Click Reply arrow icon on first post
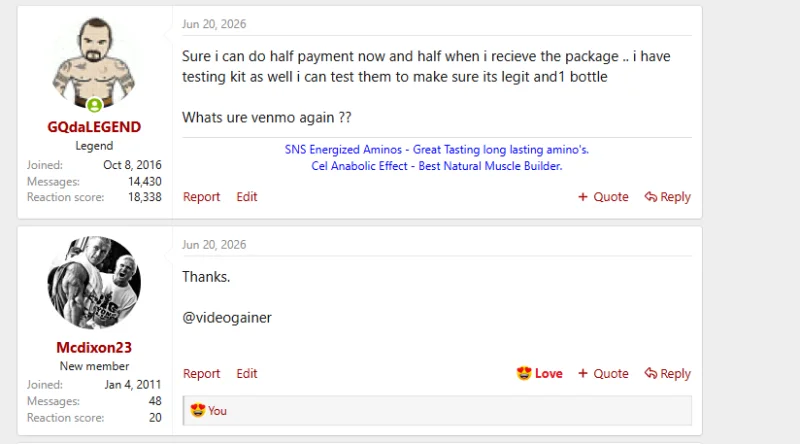Viewport: 800px width, 444px height. point(651,197)
